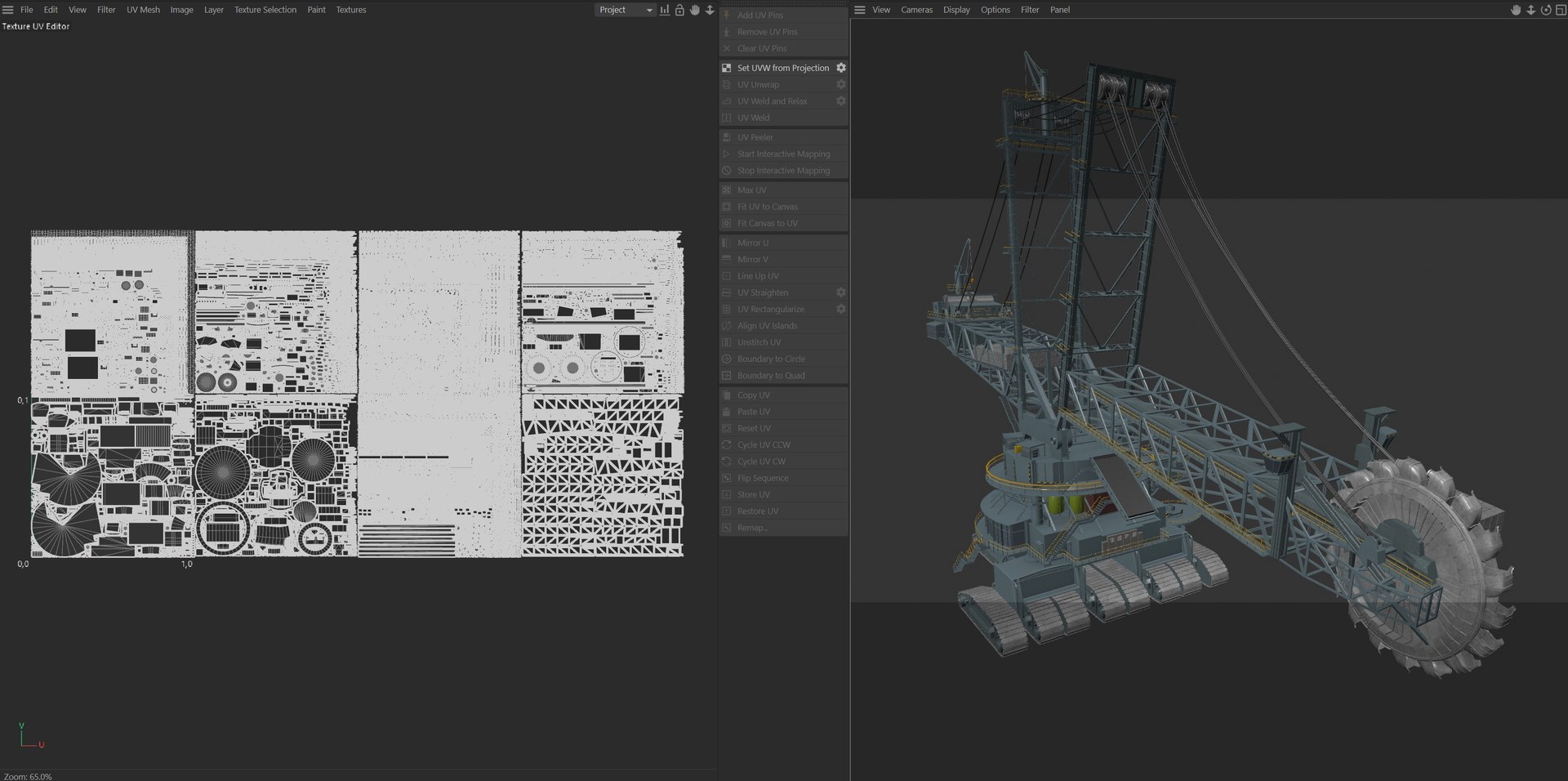Open the UV Mesh menu

(x=143, y=10)
